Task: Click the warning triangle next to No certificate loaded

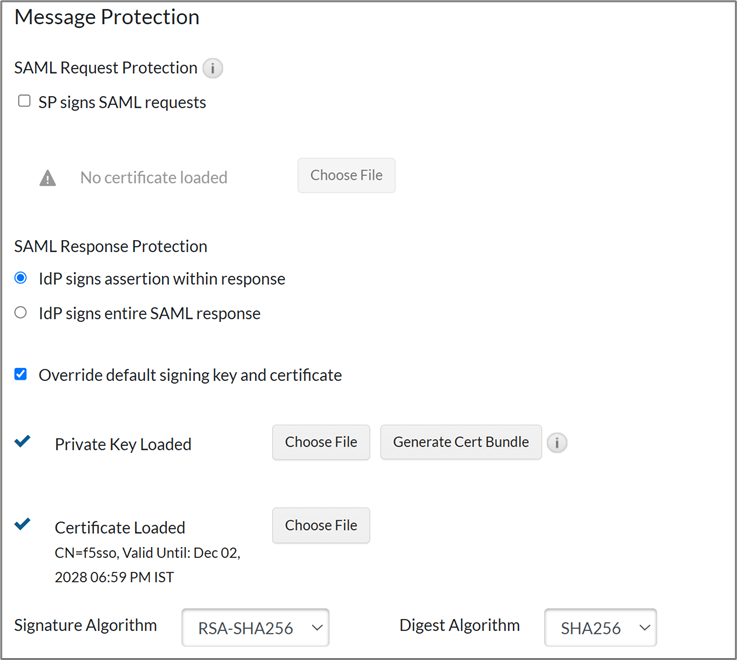Action: 48,178
